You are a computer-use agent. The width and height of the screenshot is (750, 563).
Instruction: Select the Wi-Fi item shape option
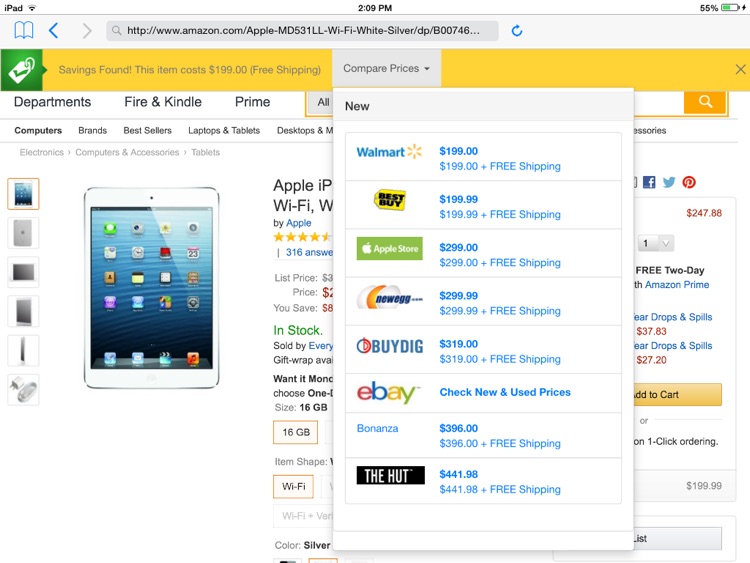click(x=293, y=486)
